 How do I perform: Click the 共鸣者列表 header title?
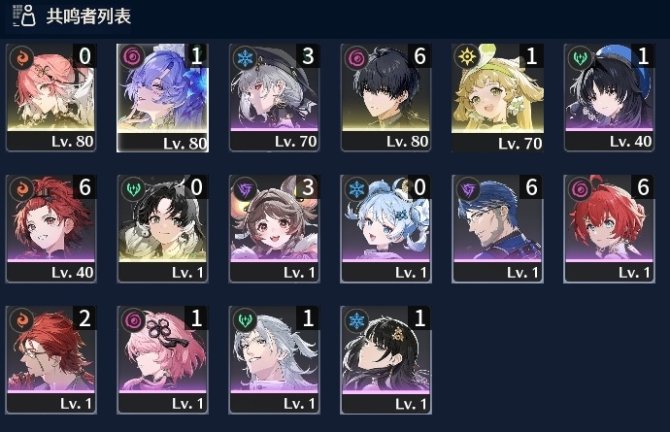(x=88, y=16)
